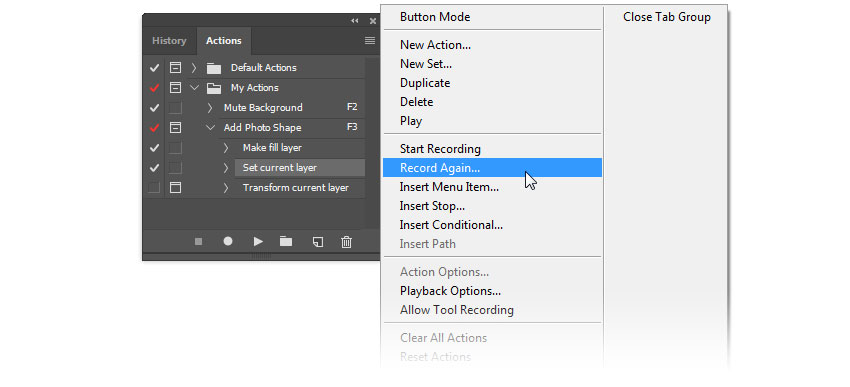Enable the Transform current layer step checkbox
Screen dimensions: 850x387
coord(154,188)
